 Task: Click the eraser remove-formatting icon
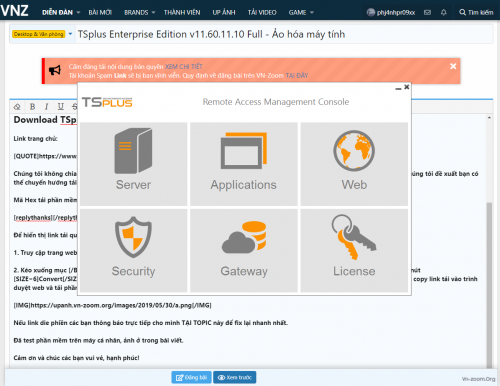tap(17, 107)
